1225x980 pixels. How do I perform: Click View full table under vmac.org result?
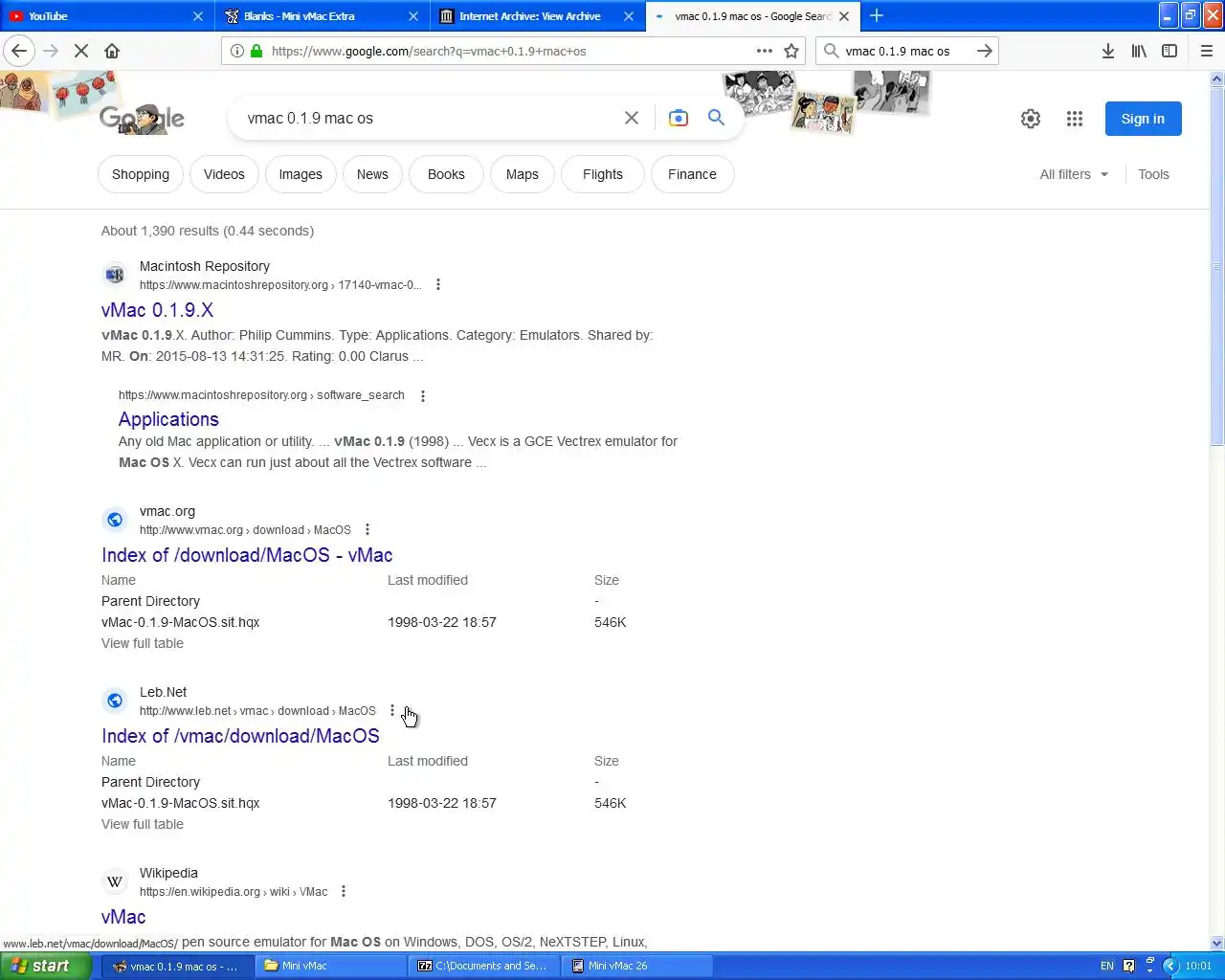click(x=143, y=643)
